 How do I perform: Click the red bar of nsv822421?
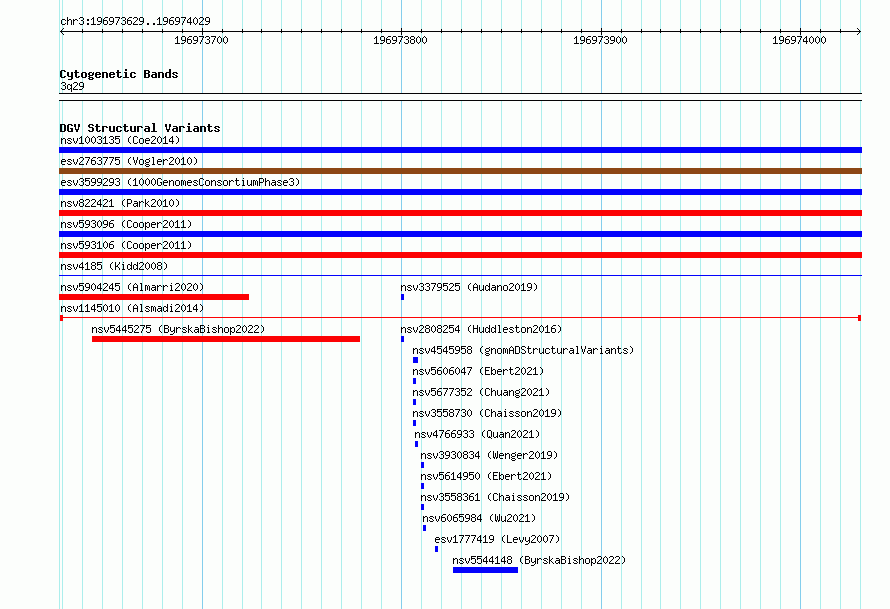click(460, 213)
